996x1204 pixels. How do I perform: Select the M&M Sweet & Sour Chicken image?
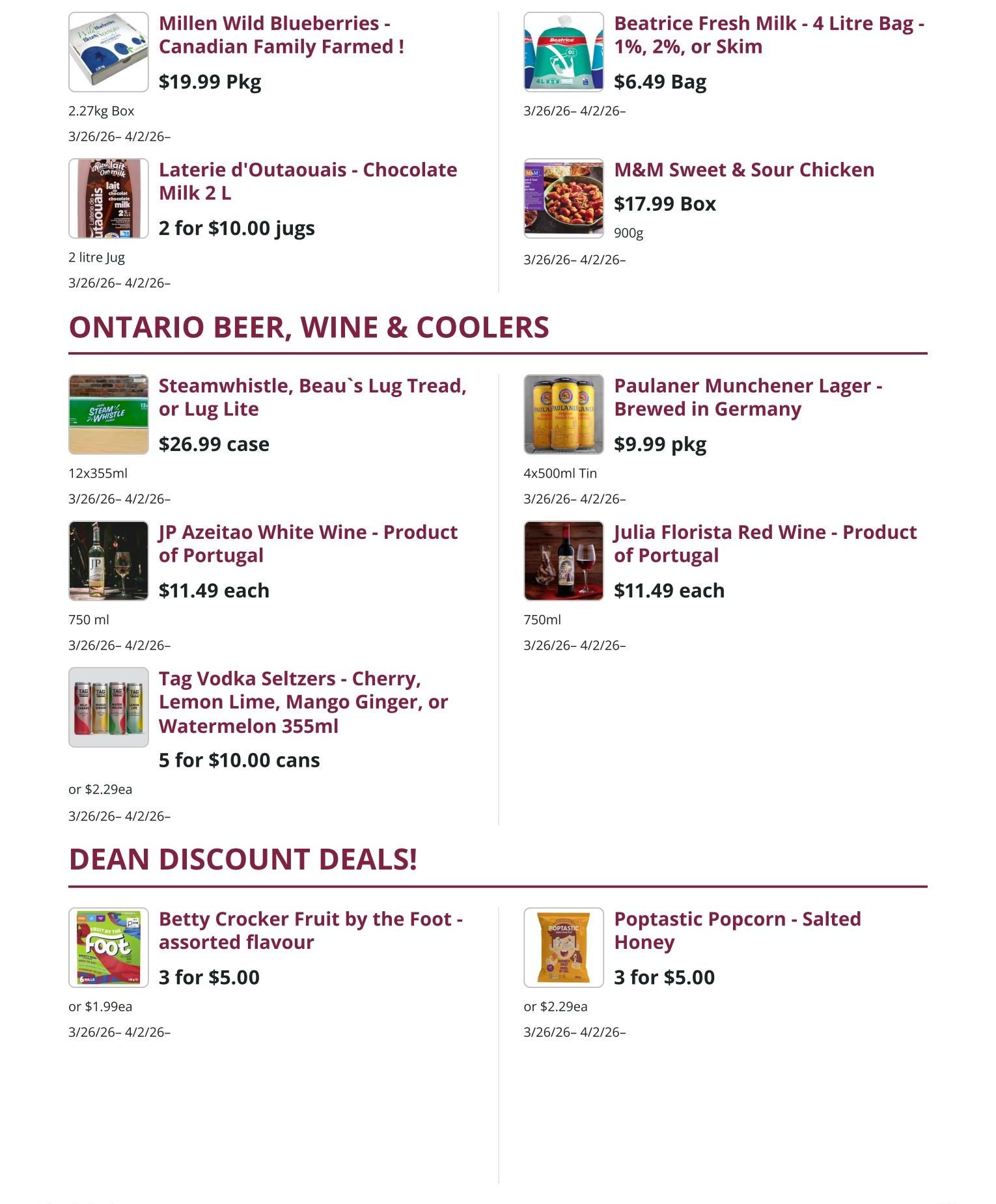pos(563,198)
